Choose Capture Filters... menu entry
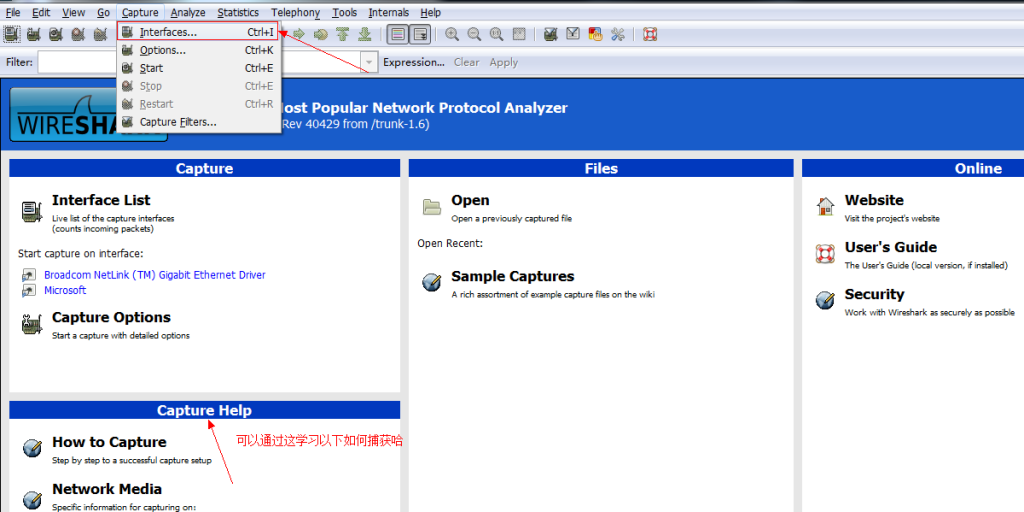 point(199,122)
